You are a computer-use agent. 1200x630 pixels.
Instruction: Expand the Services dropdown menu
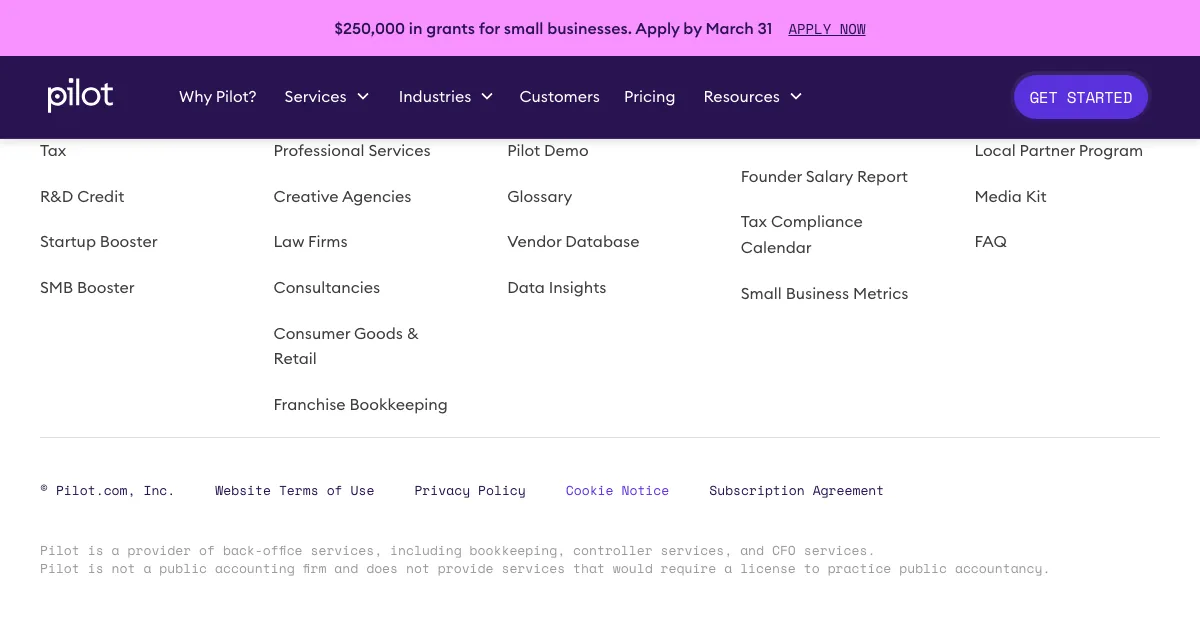point(326,97)
